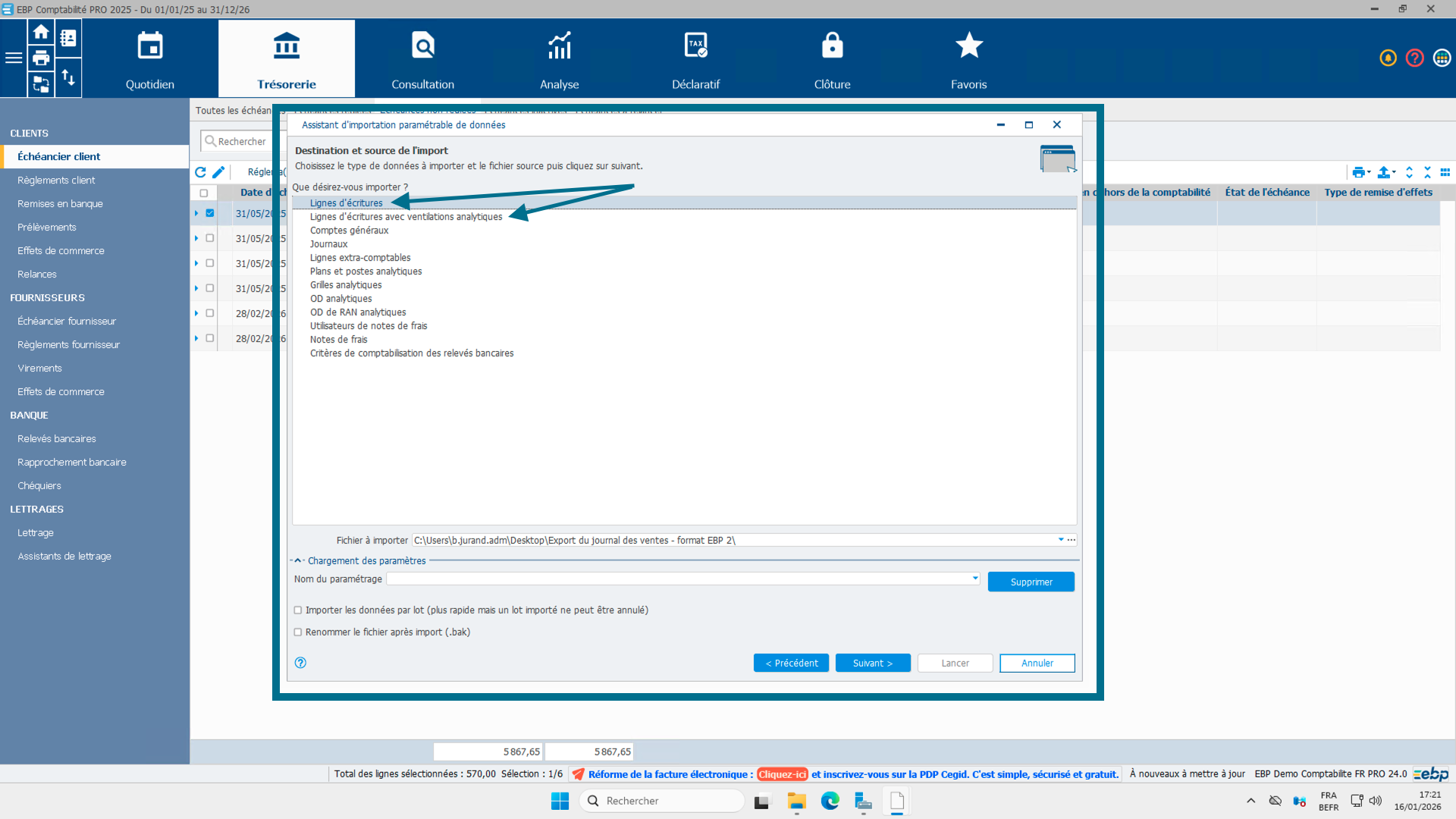
Task: Open the hamburger menu icon
Action: [14, 58]
